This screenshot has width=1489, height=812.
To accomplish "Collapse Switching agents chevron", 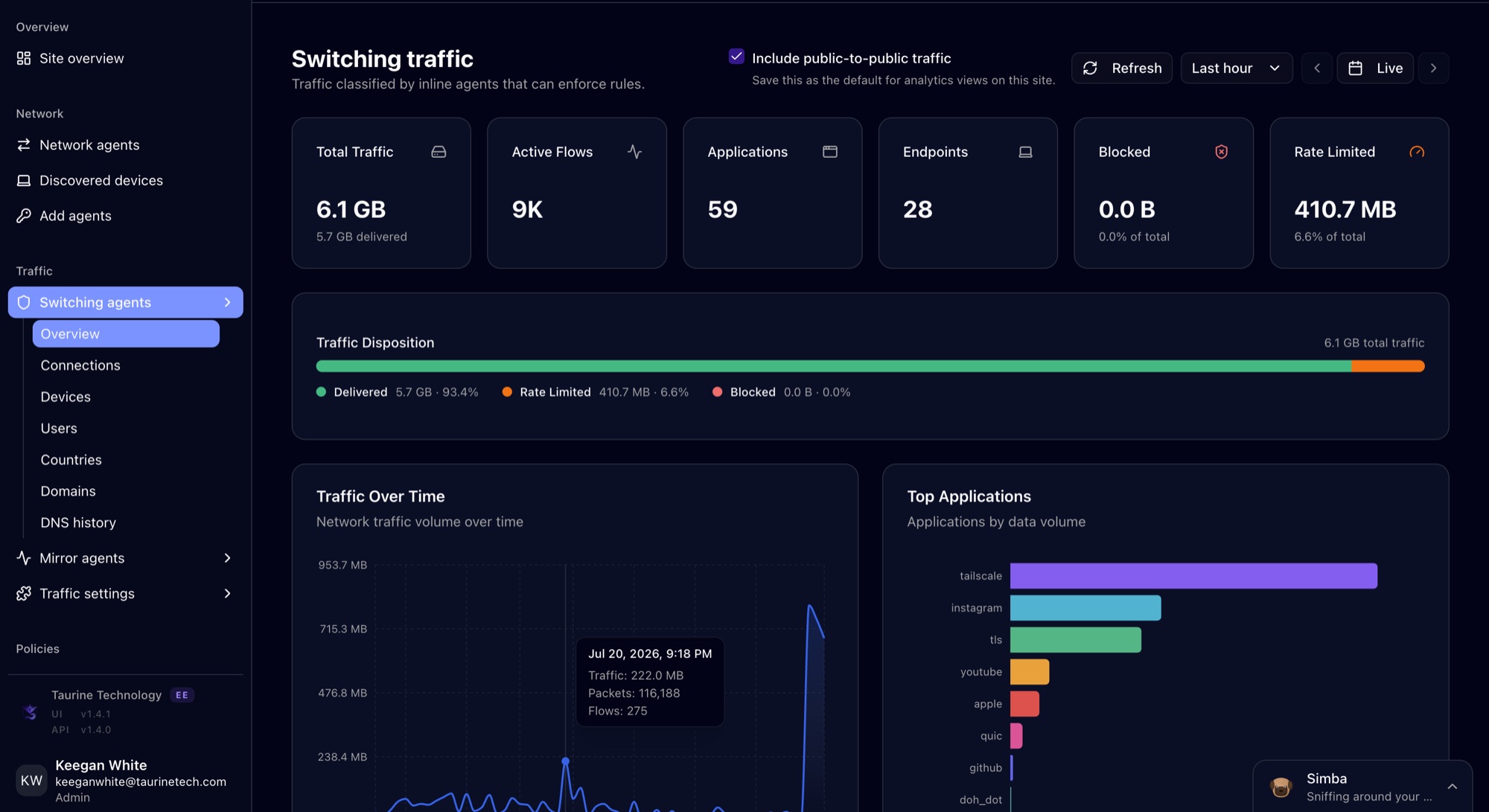I will (228, 302).
